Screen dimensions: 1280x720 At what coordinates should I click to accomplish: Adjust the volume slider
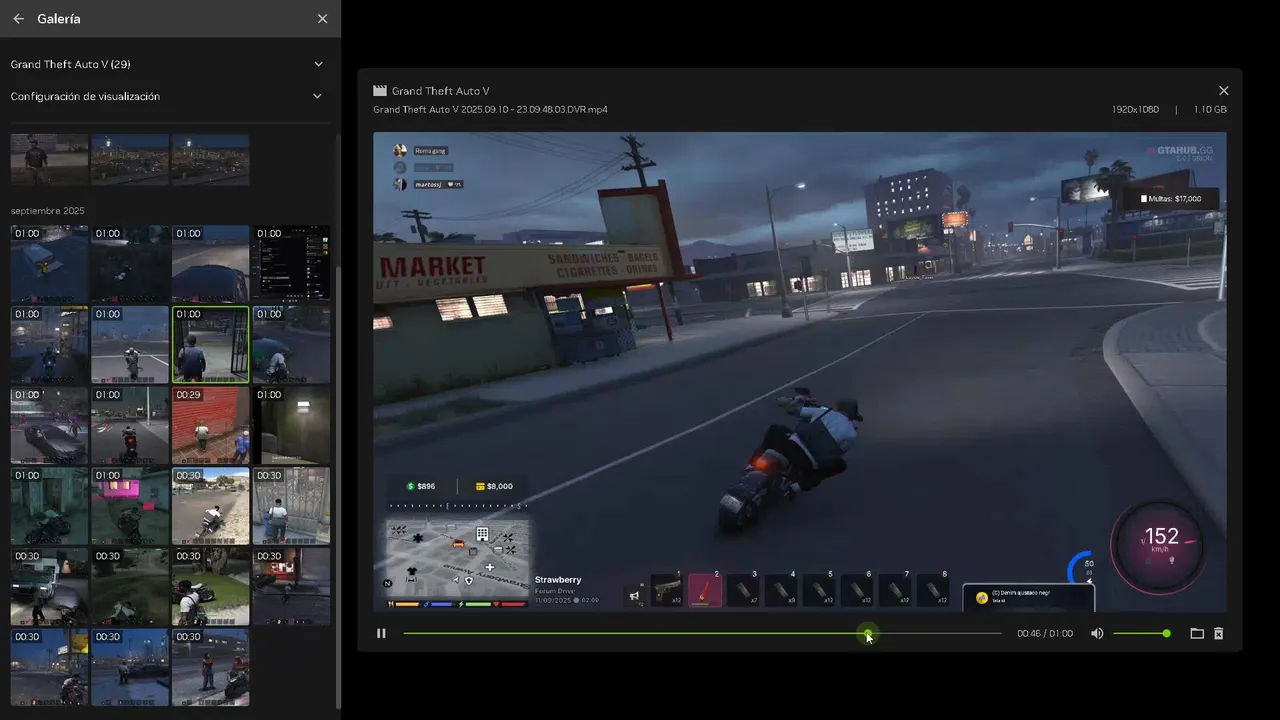coord(1141,633)
